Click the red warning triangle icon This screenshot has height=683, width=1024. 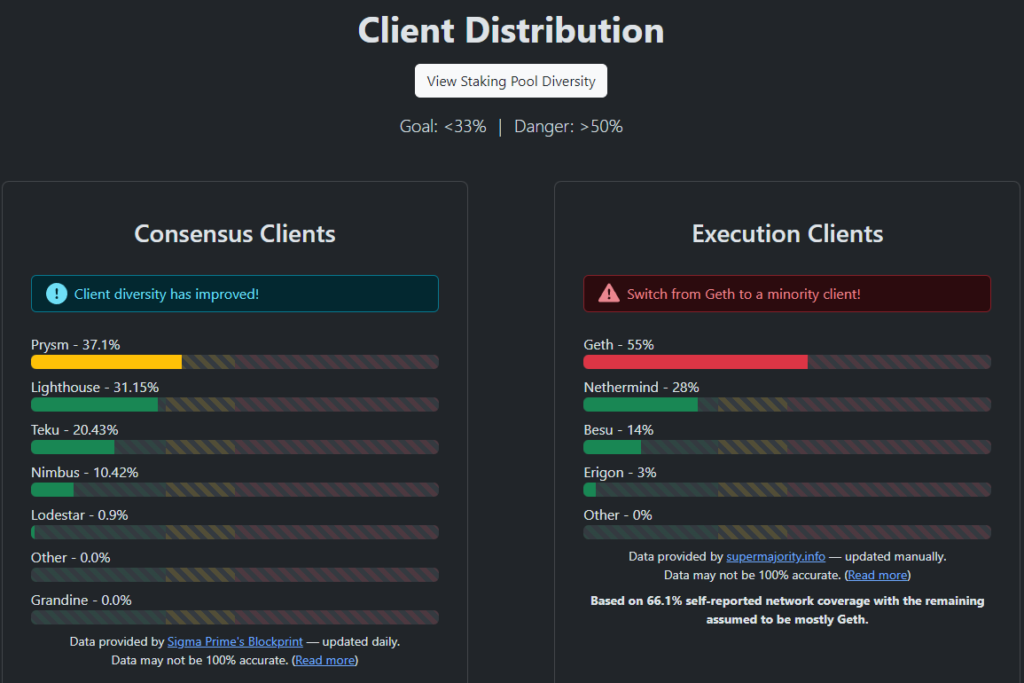[611, 292]
